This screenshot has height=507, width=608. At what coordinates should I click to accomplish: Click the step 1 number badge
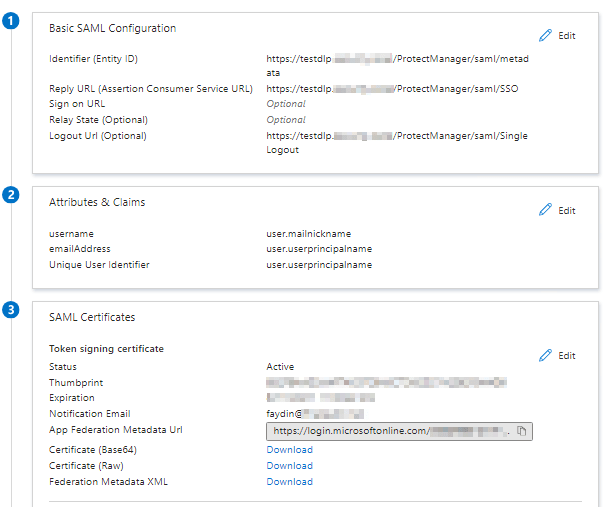coord(10,22)
